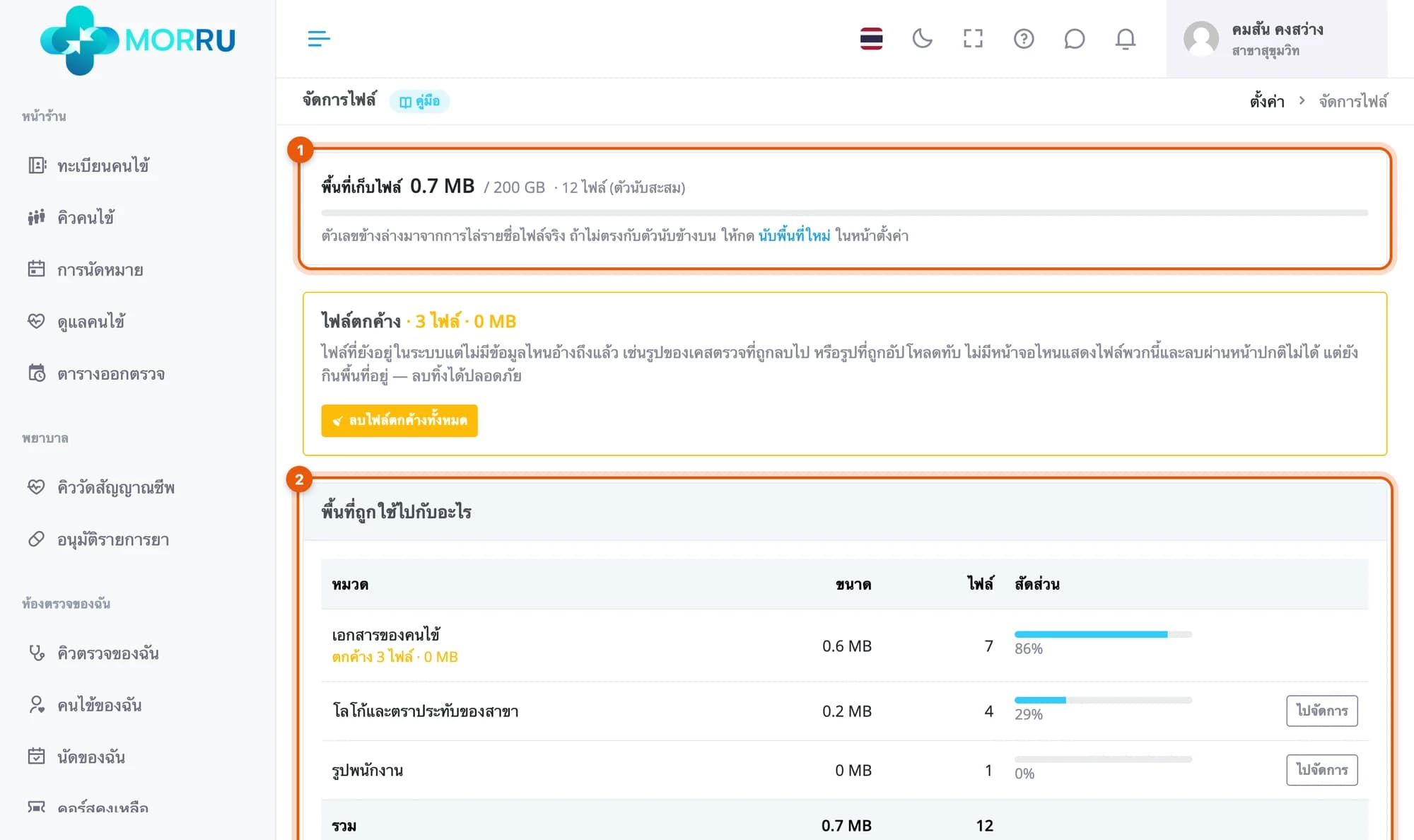Click ตารางออกตรวจ schedule clock icon
The height and width of the screenshot is (840, 1414).
point(37,373)
